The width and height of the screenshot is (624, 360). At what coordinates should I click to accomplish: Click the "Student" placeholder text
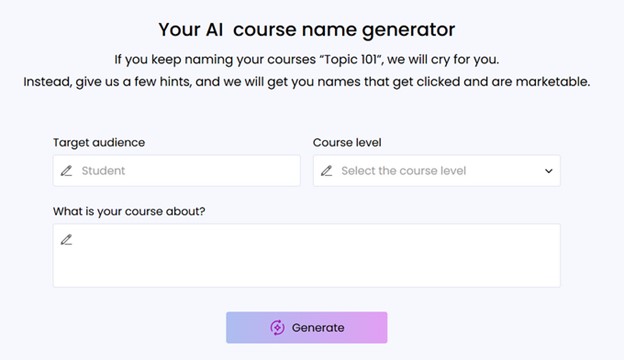click(103, 171)
